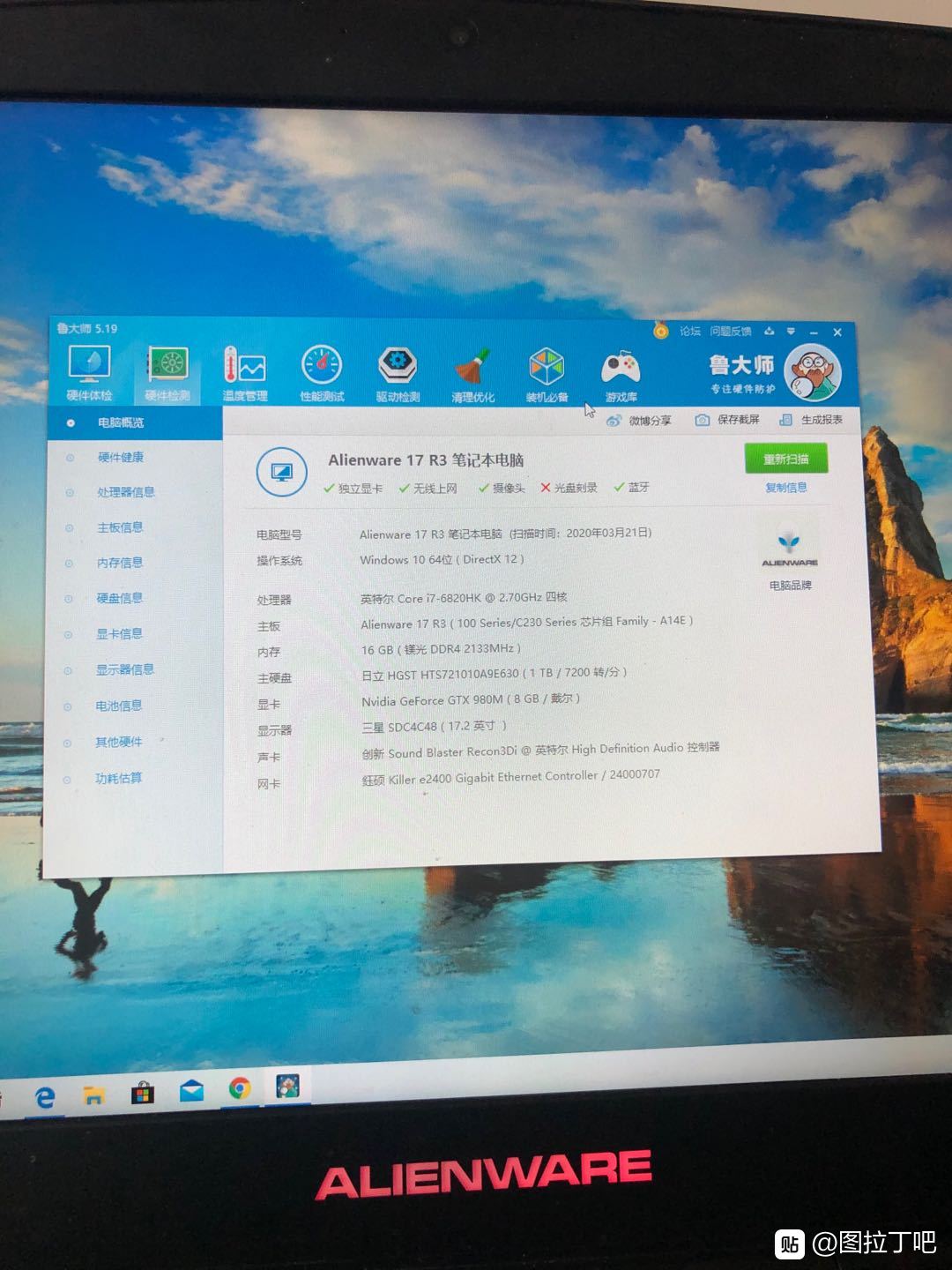Share to Weibo with 微博分享
This screenshot has width=952, height=1270.
pyautogui.click(x=639, y=421)
